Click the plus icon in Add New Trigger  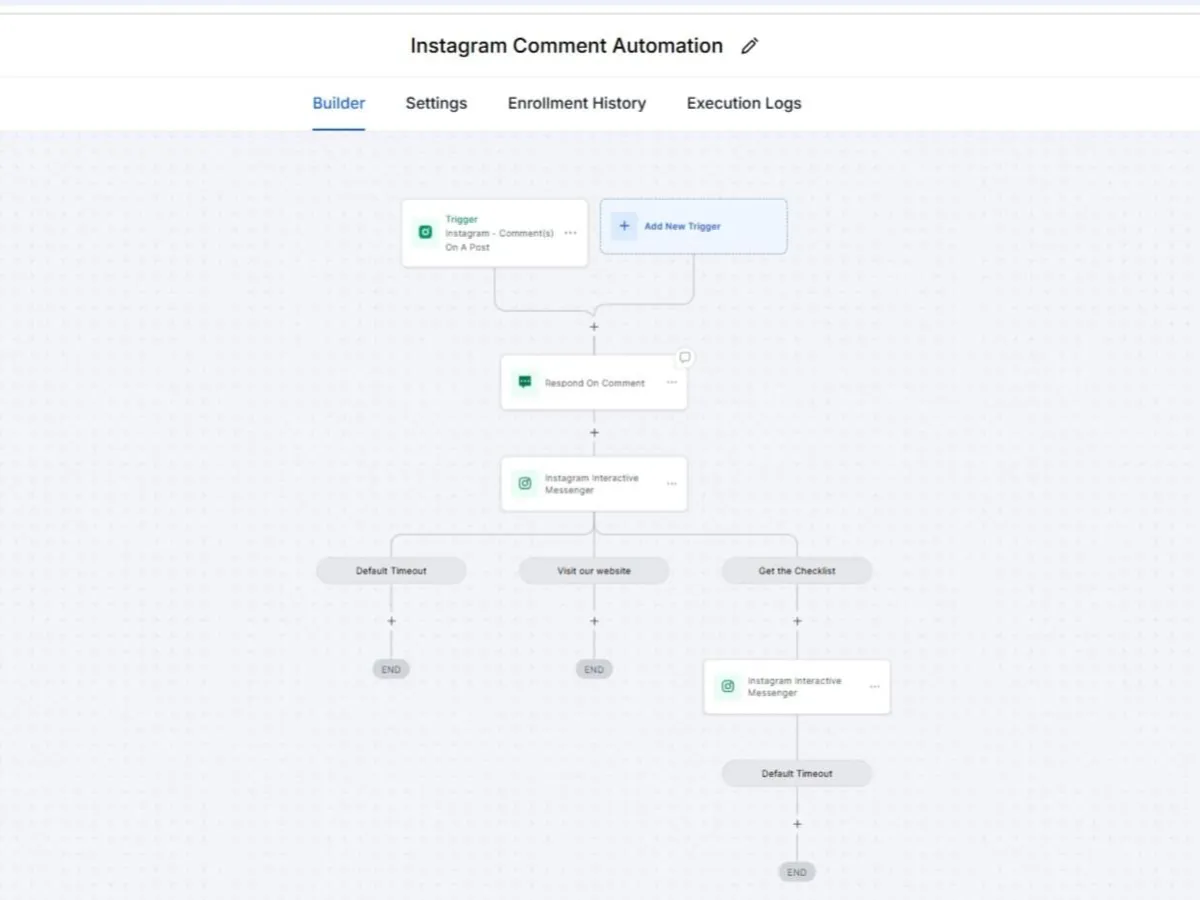(624, 226)
